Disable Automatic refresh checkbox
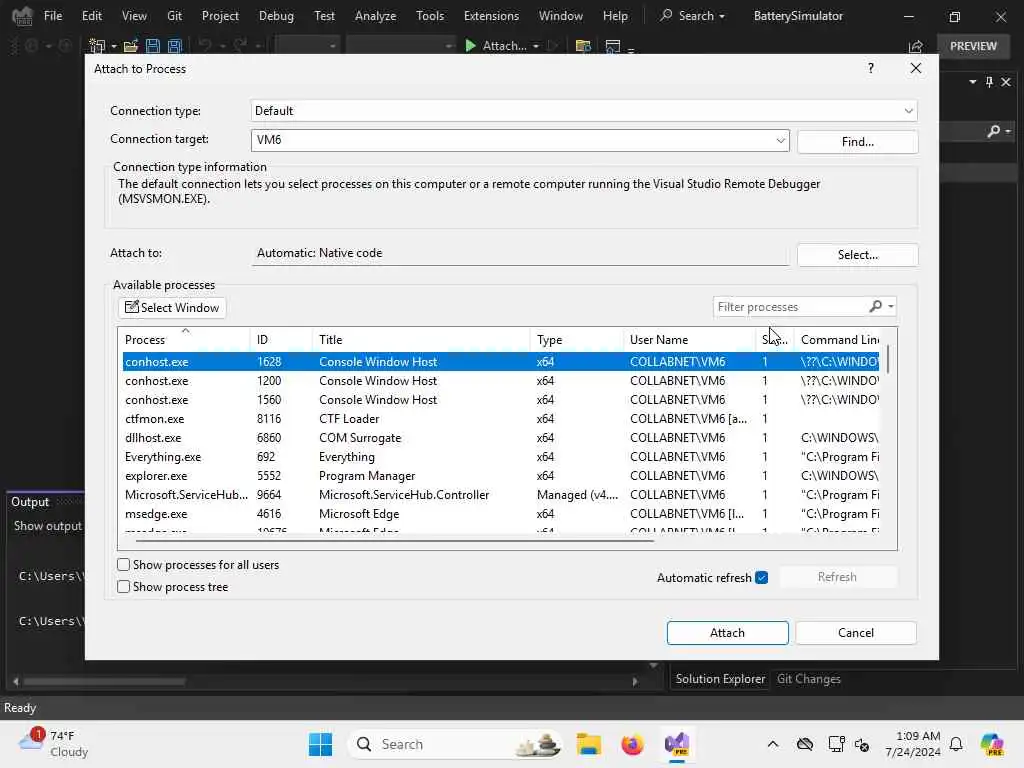 pos(761,577)
